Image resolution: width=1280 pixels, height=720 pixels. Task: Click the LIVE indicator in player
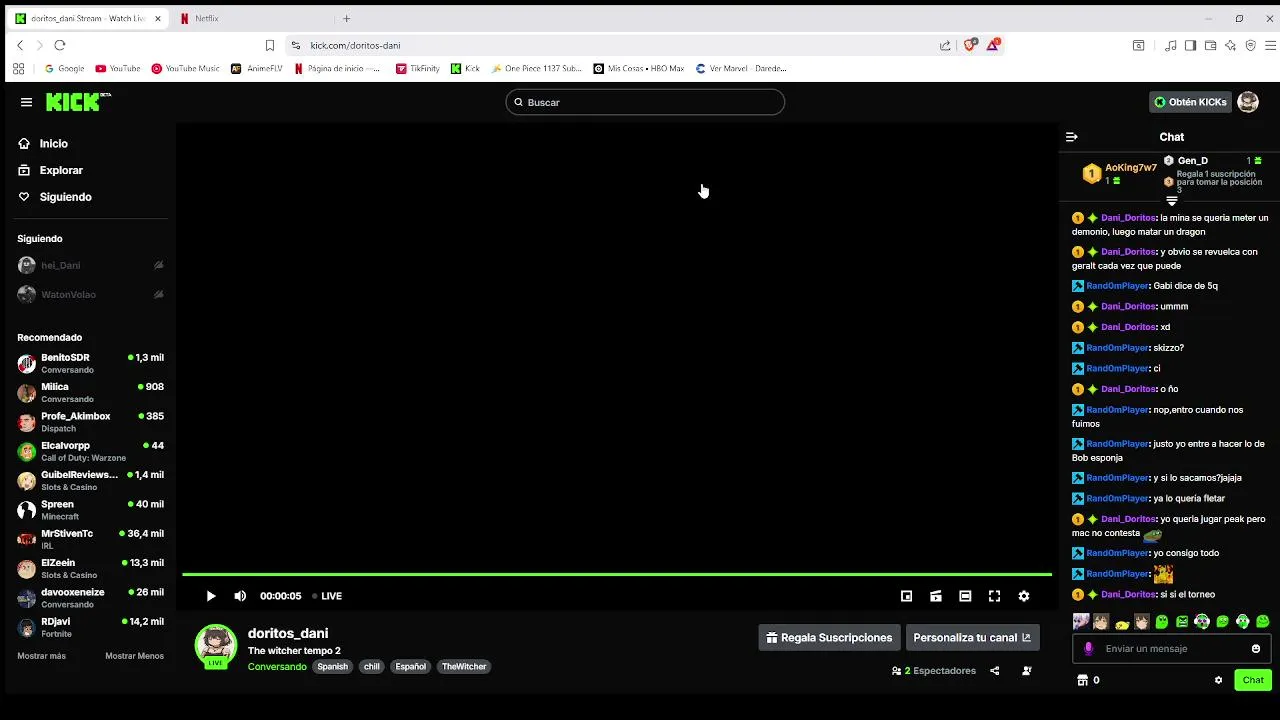327,596
